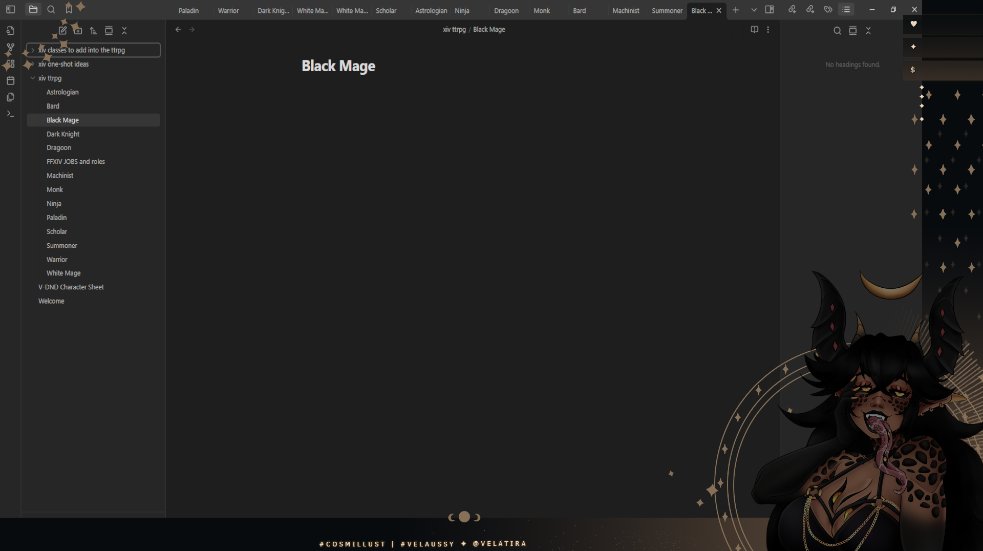Screen dimensions: 983x551
Task: Switch to the Warrior tab
Action: 228,11
